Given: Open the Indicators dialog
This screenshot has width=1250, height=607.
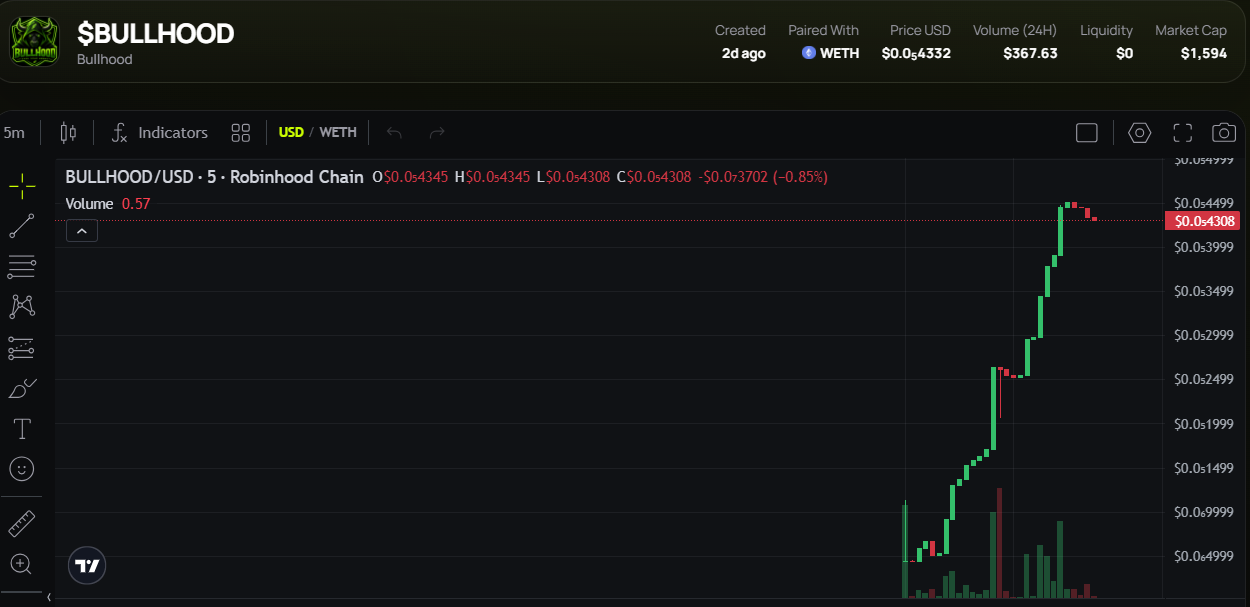Looking at the screenshot, I should (x=159, y=132).
